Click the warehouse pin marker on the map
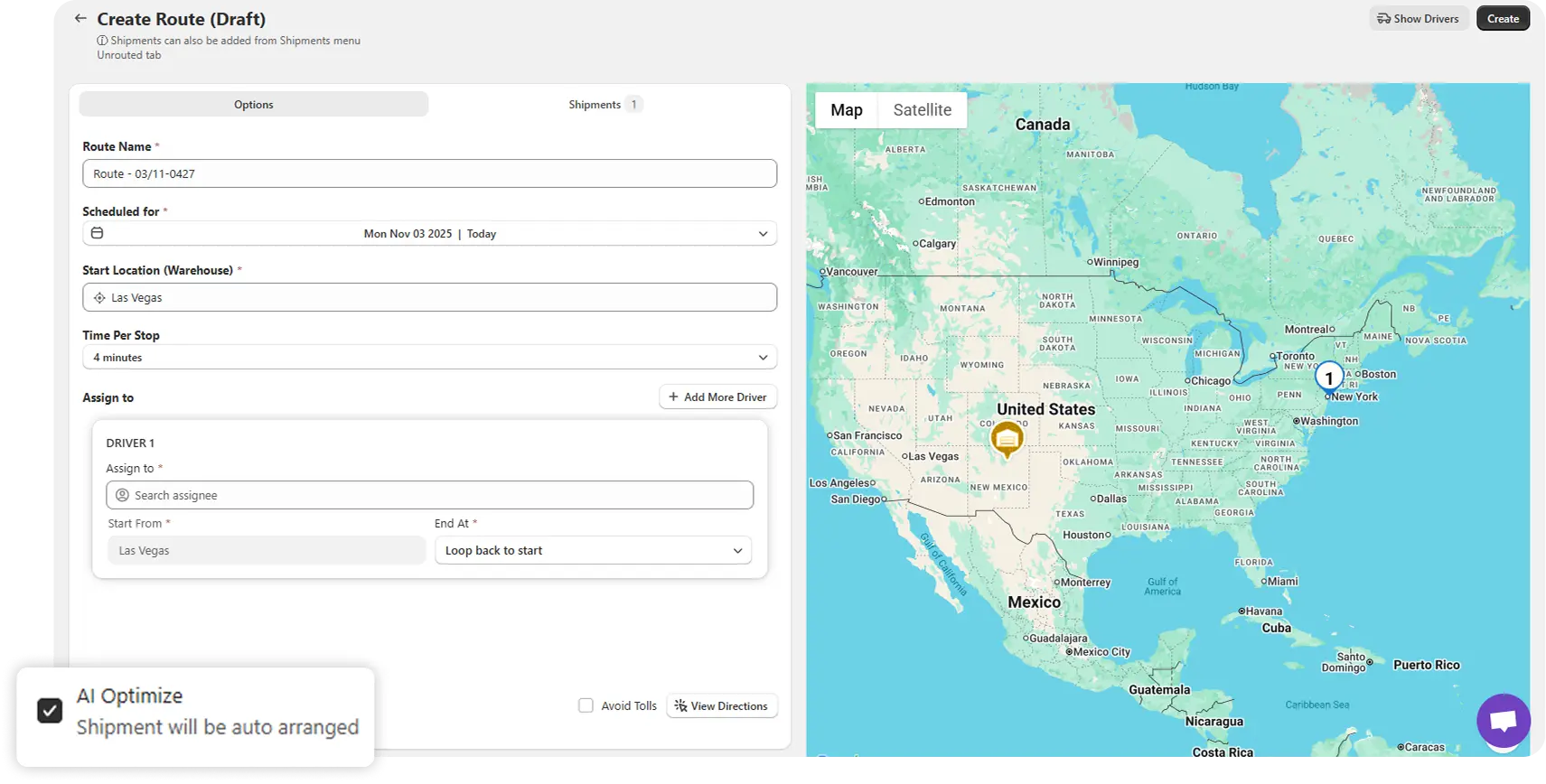This screenshot has height=784, width=1546. pyautogui.click(x=1007, y=440)
